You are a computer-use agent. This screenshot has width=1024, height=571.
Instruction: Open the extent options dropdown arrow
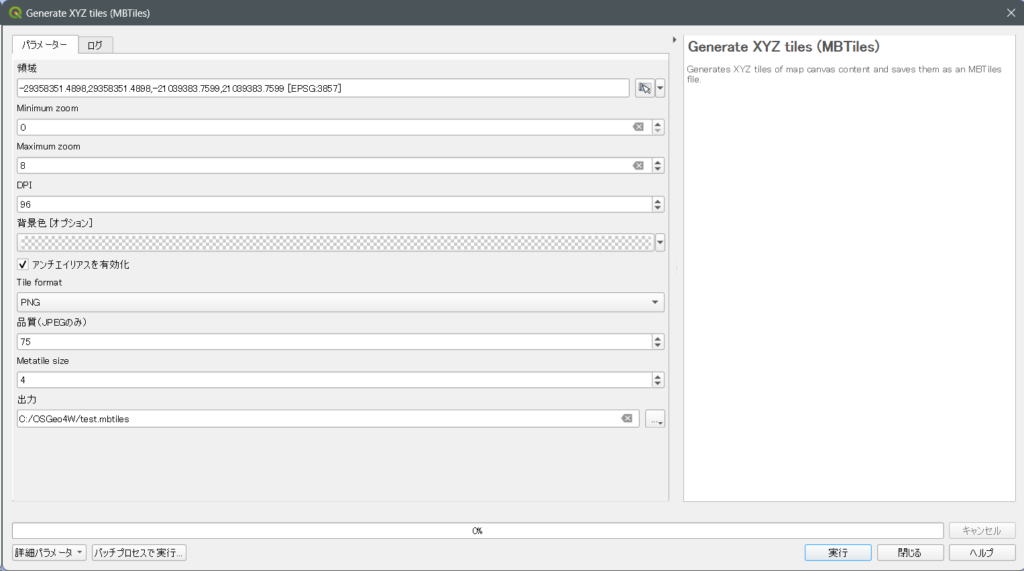(x=660, y=88)
